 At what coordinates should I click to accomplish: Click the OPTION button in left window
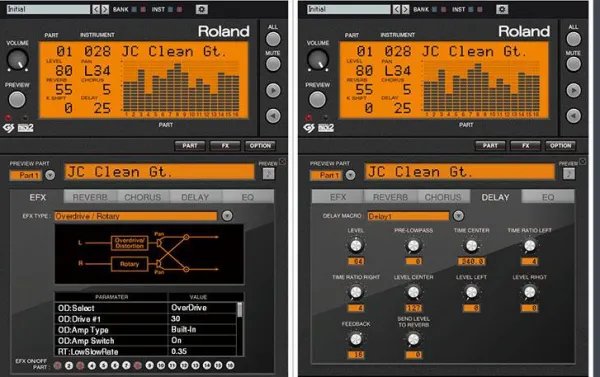(x=260, y=146)
